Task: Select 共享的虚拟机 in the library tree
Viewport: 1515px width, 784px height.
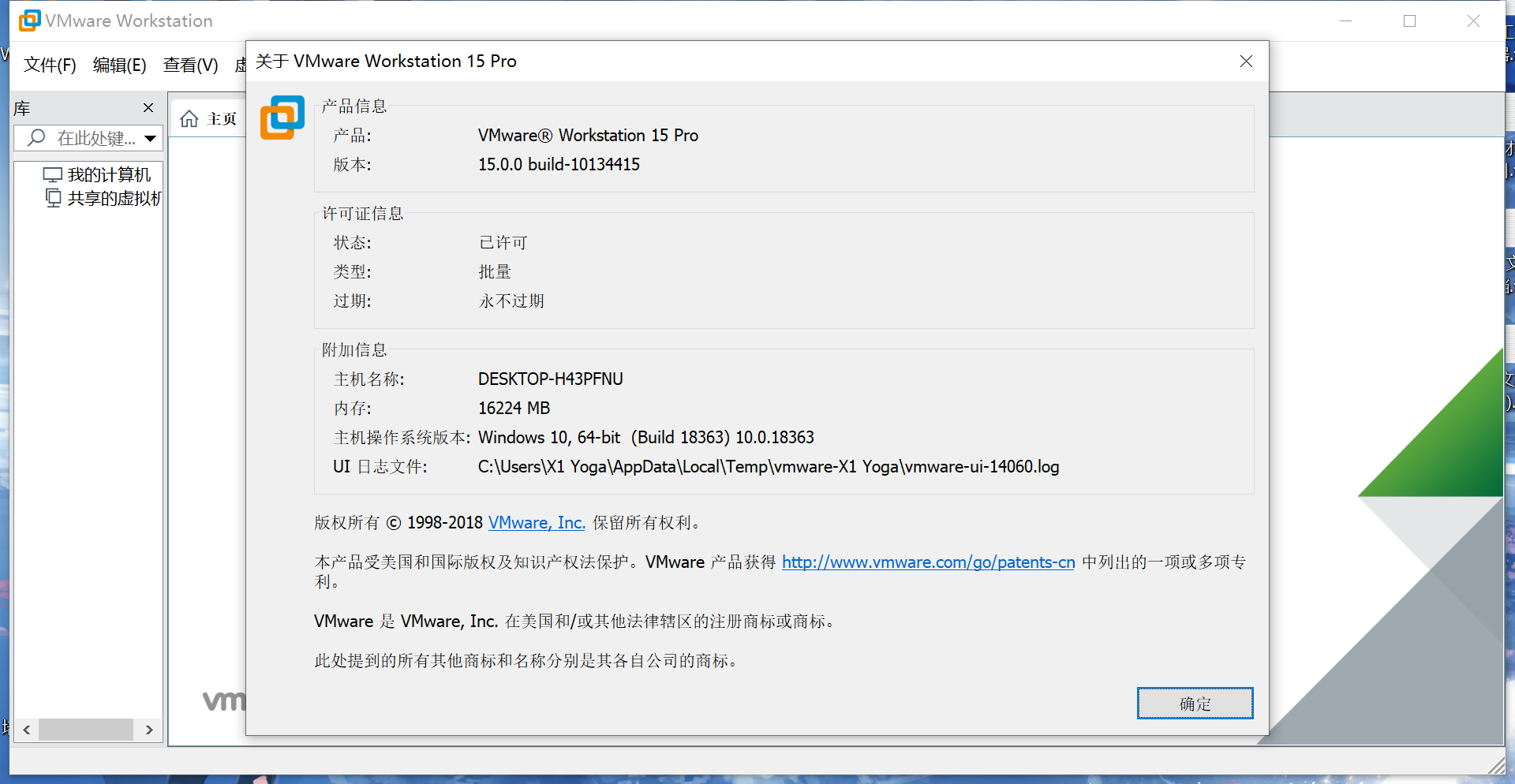Action: 114,198
